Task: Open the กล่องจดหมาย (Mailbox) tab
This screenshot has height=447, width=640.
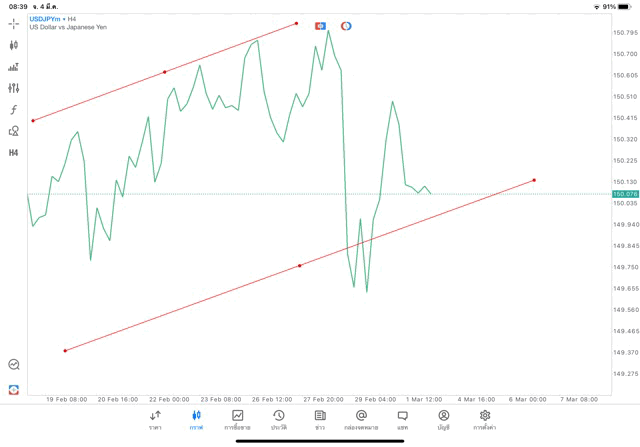Action: tap(361, 419)
